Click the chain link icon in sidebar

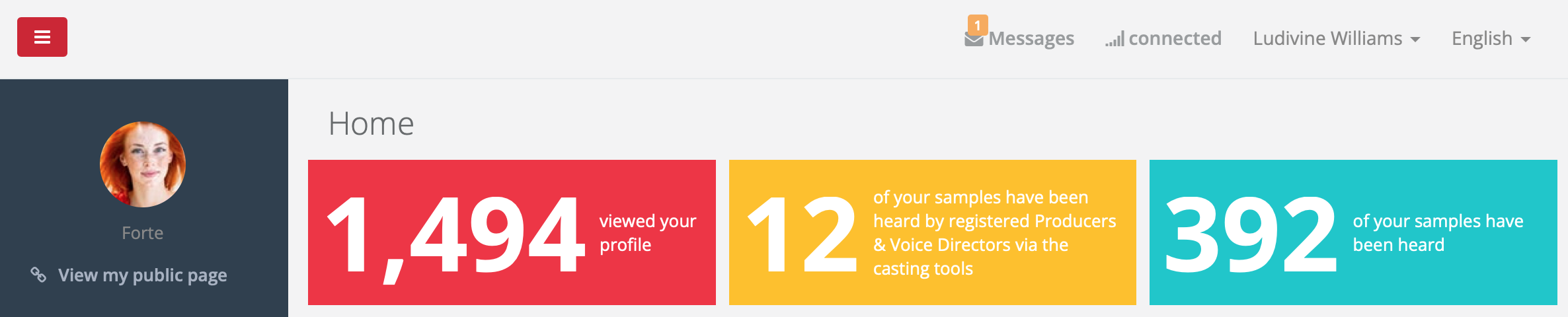(x=38, y=275)
